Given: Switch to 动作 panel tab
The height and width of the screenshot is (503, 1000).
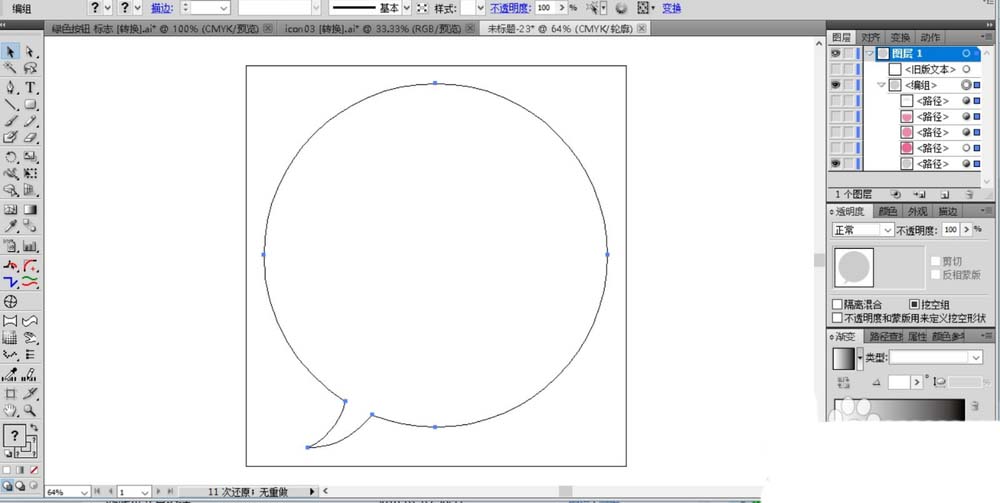Looking at the screenshot, I should [929, 38].
